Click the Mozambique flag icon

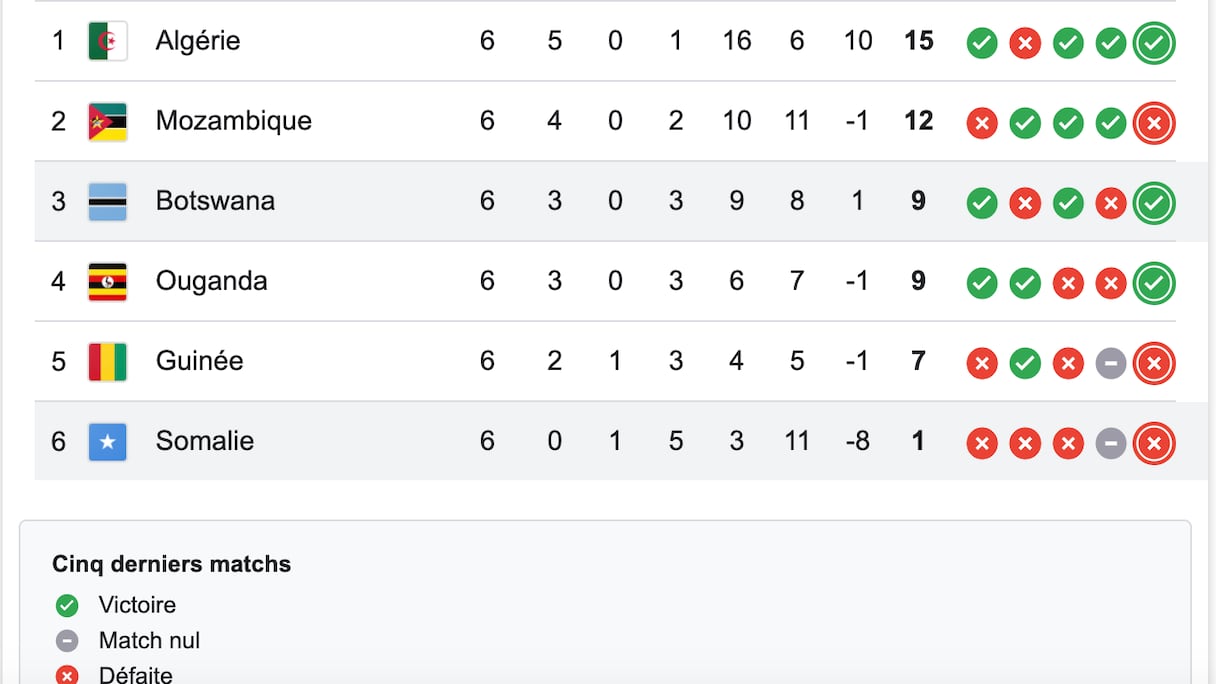pos(107,122)
